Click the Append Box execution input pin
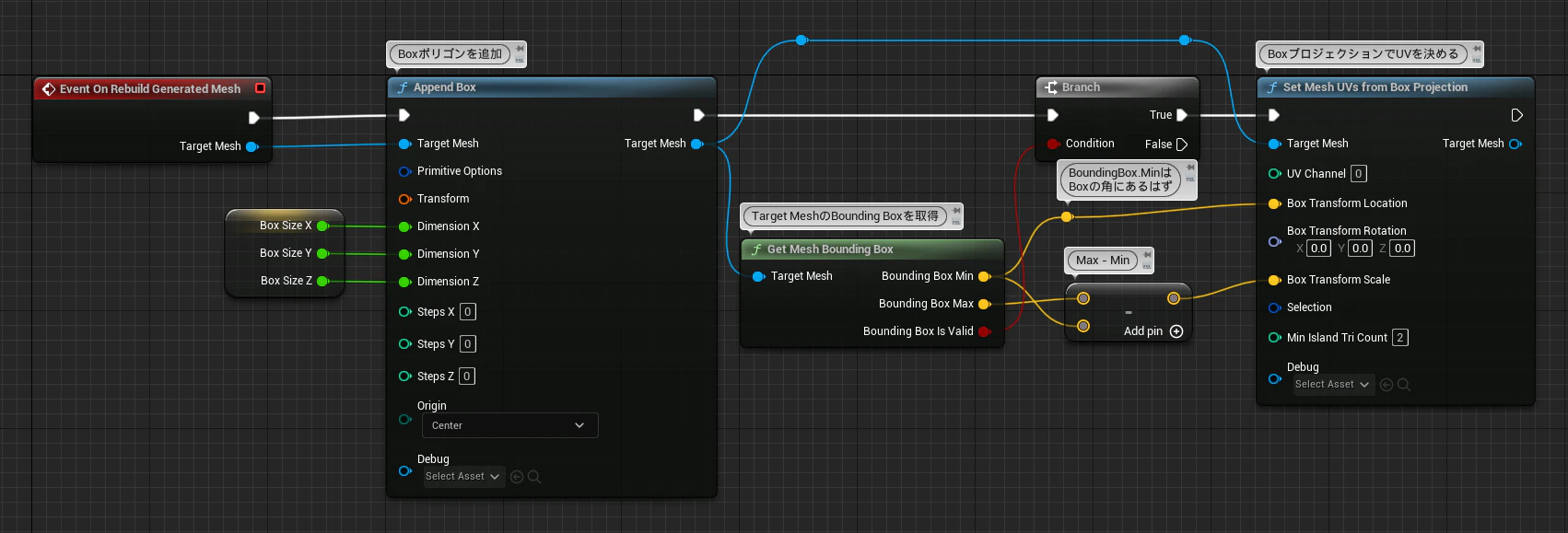 pyautogui.click(x=404, y=115)
